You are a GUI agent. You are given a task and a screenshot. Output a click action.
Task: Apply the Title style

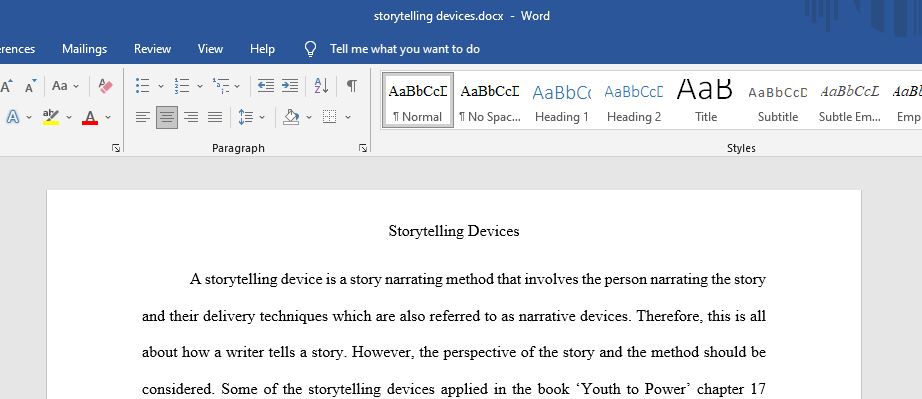pos(706,100)
